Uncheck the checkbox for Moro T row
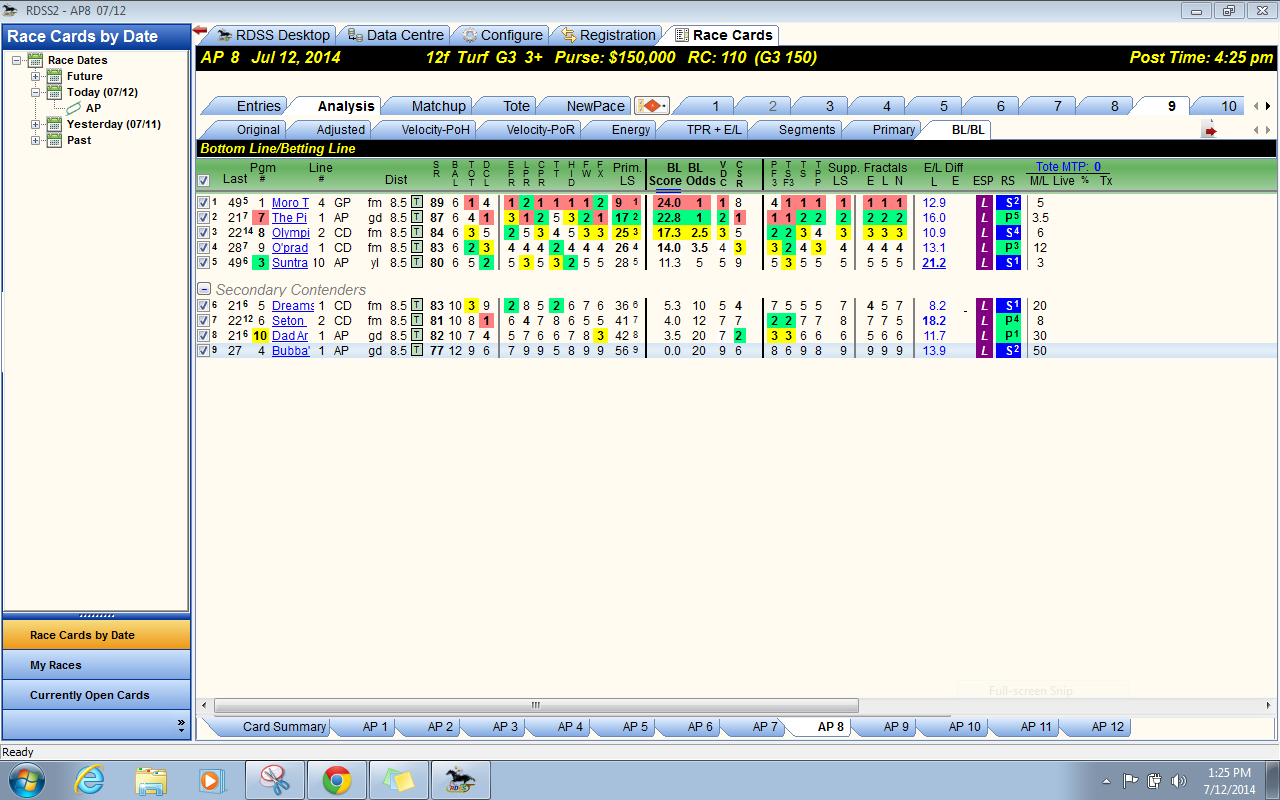The height and width of the screenshot is (800, 1280). click(204, 203)
